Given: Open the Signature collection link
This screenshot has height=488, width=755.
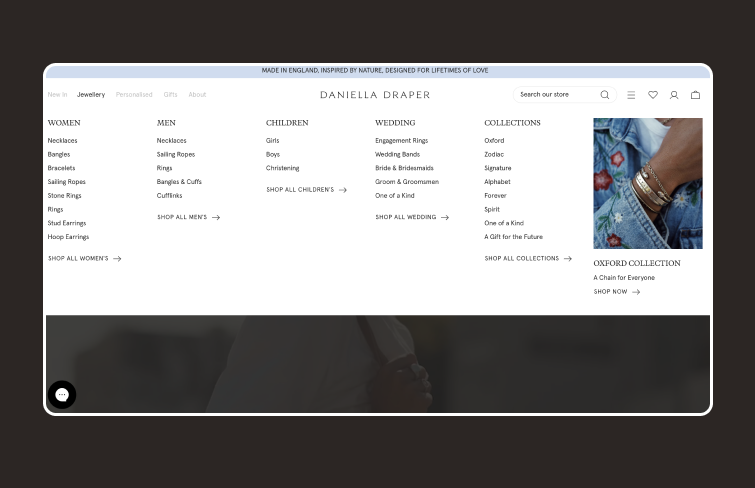Looking at the screenshot, I should [498, 168].
